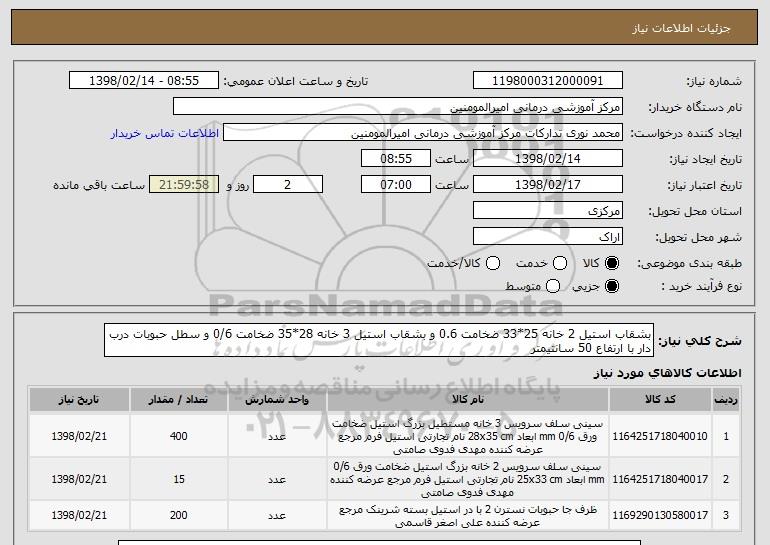Click validity date field 1398/02/17
The height and width of the screenshot is (545, 770).
(x=548, y=185)
